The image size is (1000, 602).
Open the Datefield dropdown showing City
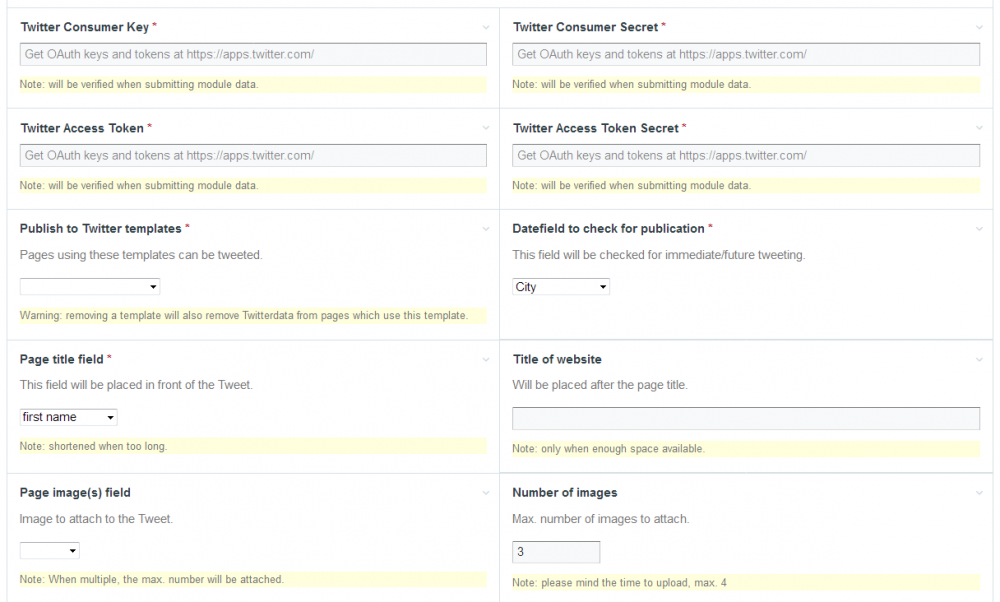point(561,287)
